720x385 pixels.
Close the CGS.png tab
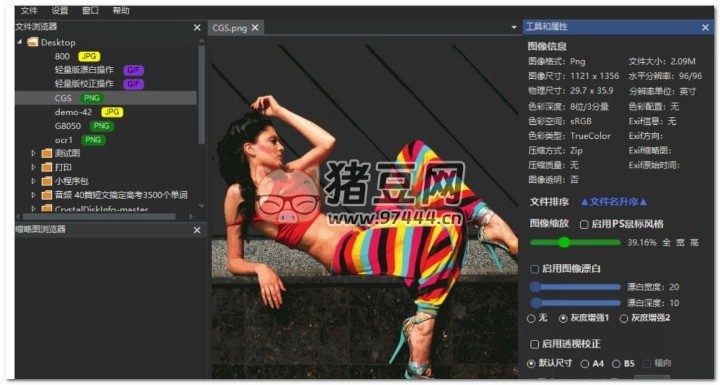[x=255, y=28]
